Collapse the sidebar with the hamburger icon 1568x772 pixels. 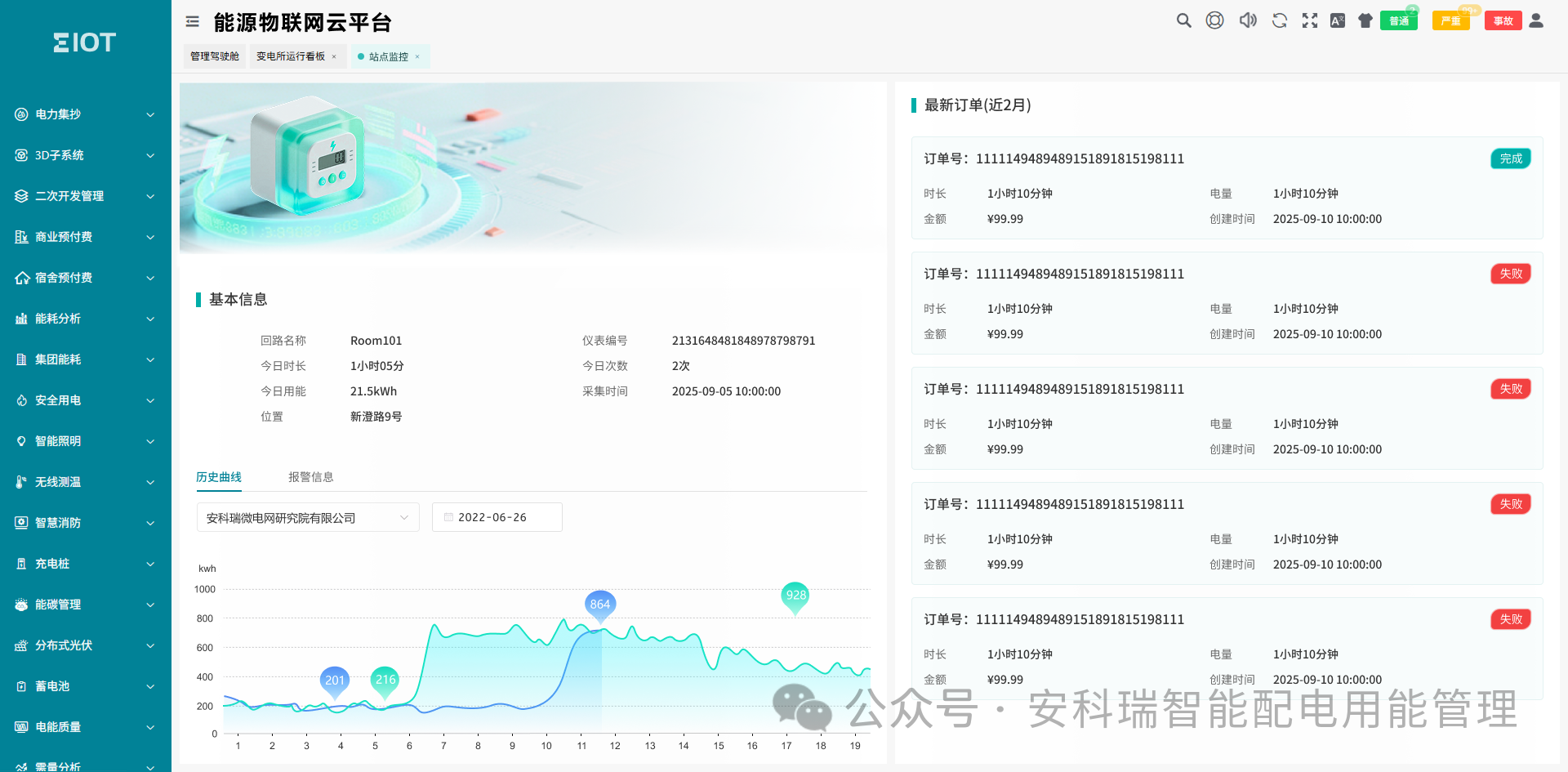pos(193,22)
